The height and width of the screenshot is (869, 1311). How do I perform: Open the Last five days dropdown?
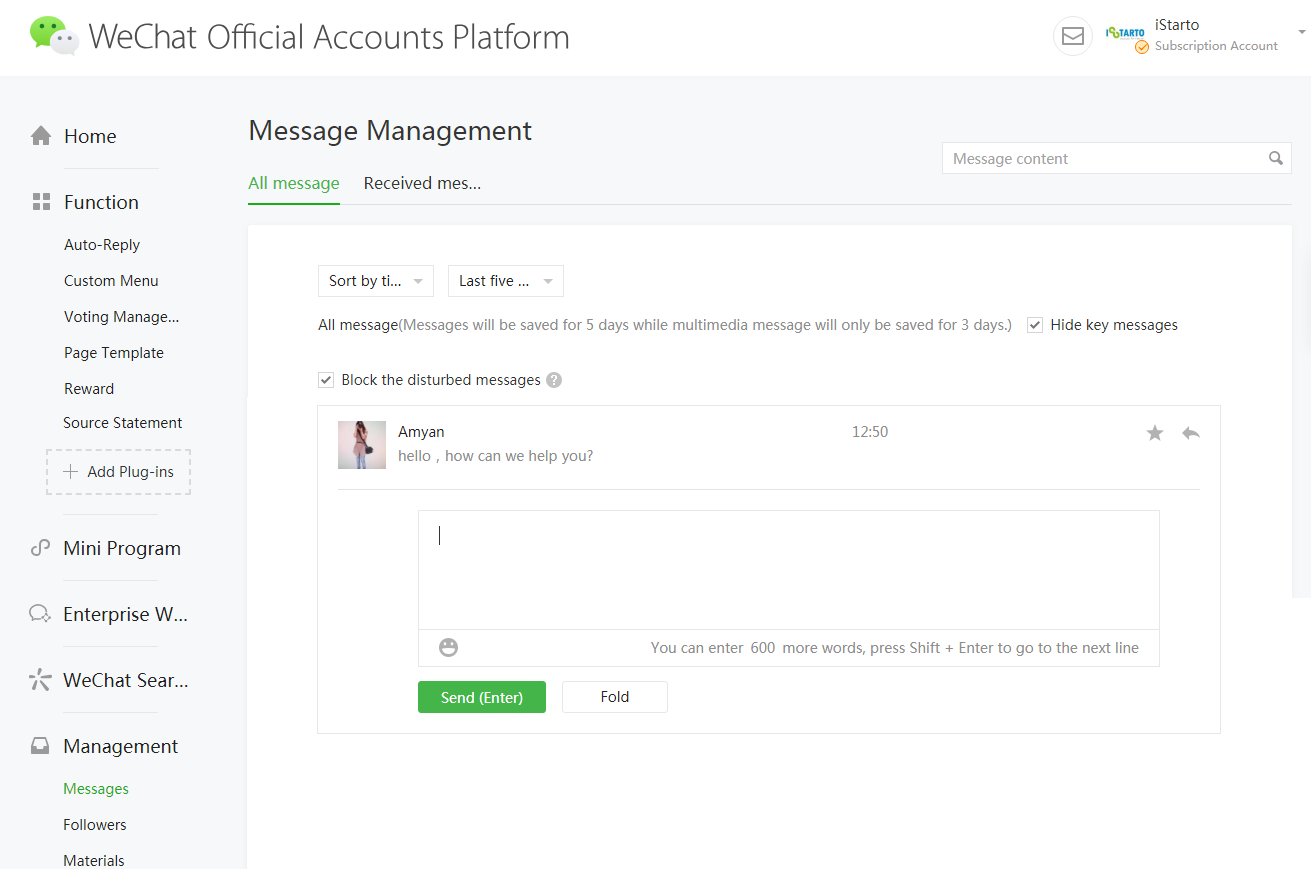coord(505,281)
